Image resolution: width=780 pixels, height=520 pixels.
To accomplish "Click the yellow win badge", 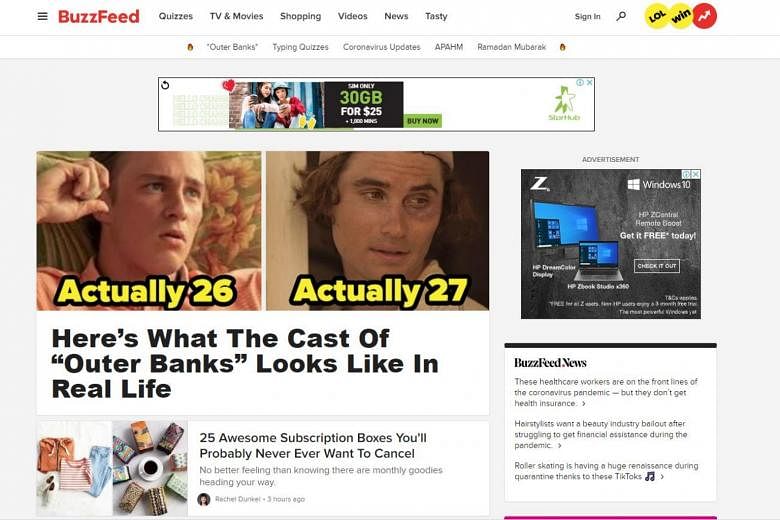I will point(681,16).
